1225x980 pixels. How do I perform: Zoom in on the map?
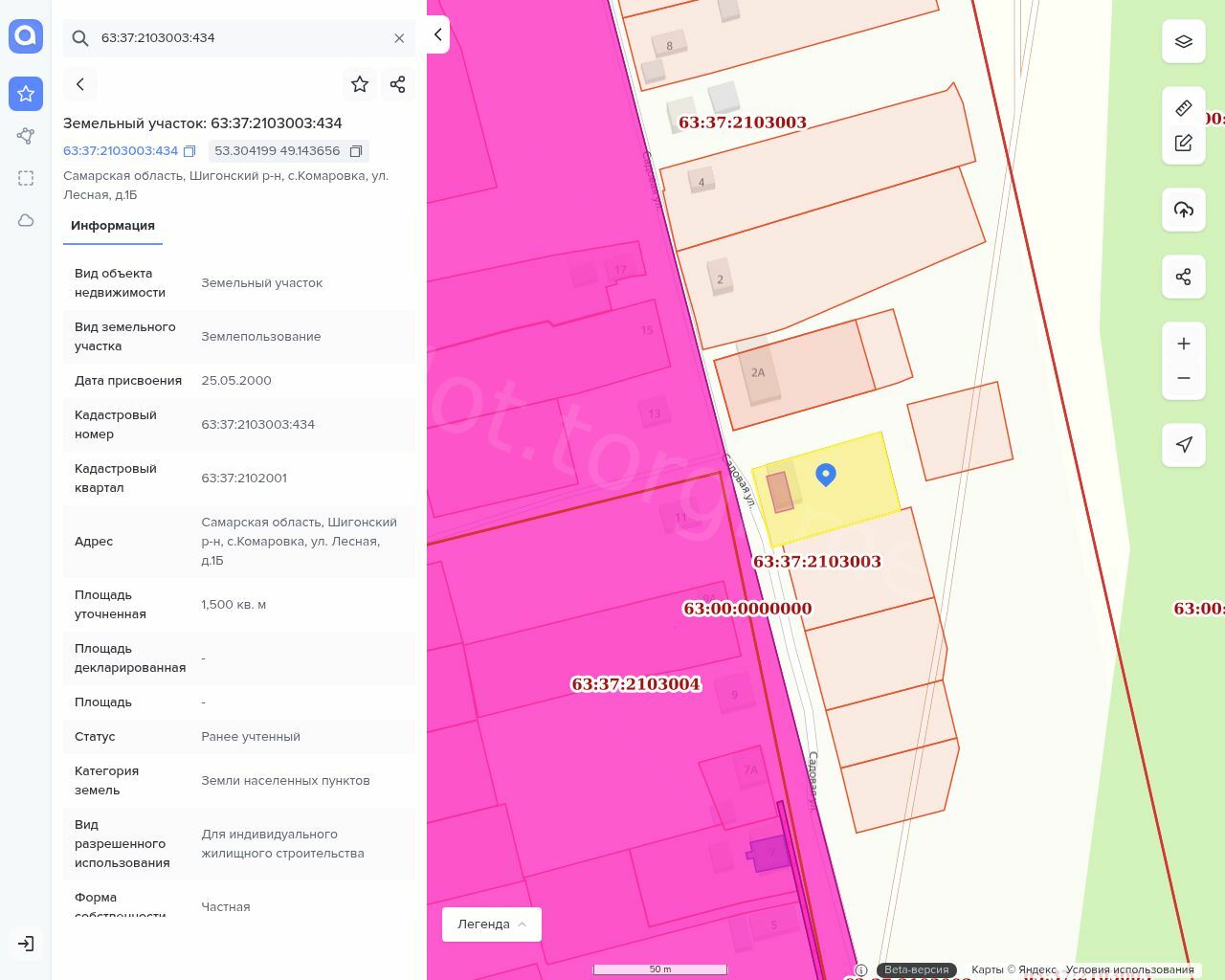point(1183,344)
